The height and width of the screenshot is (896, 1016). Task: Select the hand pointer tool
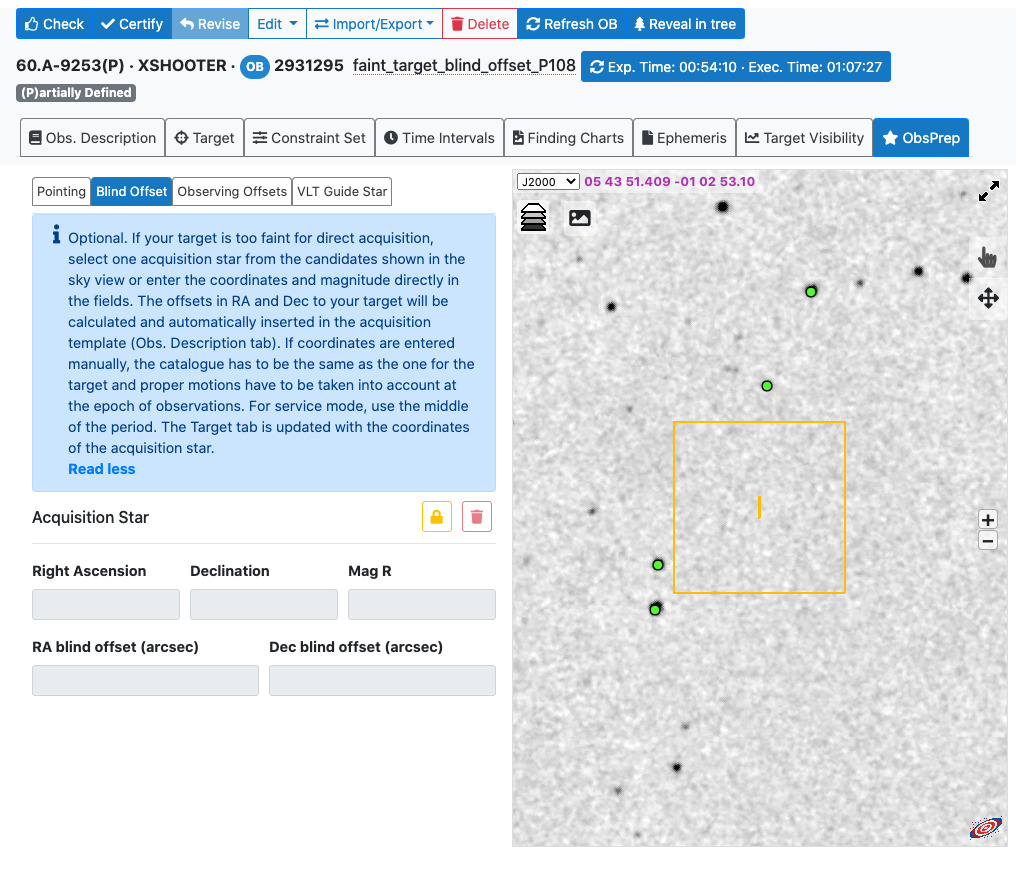(988, 258)
